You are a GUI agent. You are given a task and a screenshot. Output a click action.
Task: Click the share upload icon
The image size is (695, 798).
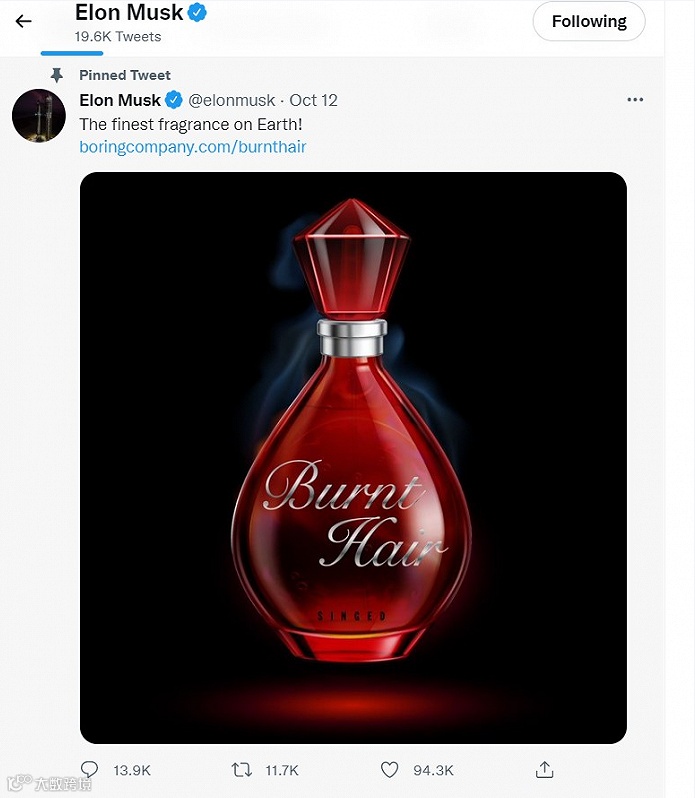coord(545,769)
